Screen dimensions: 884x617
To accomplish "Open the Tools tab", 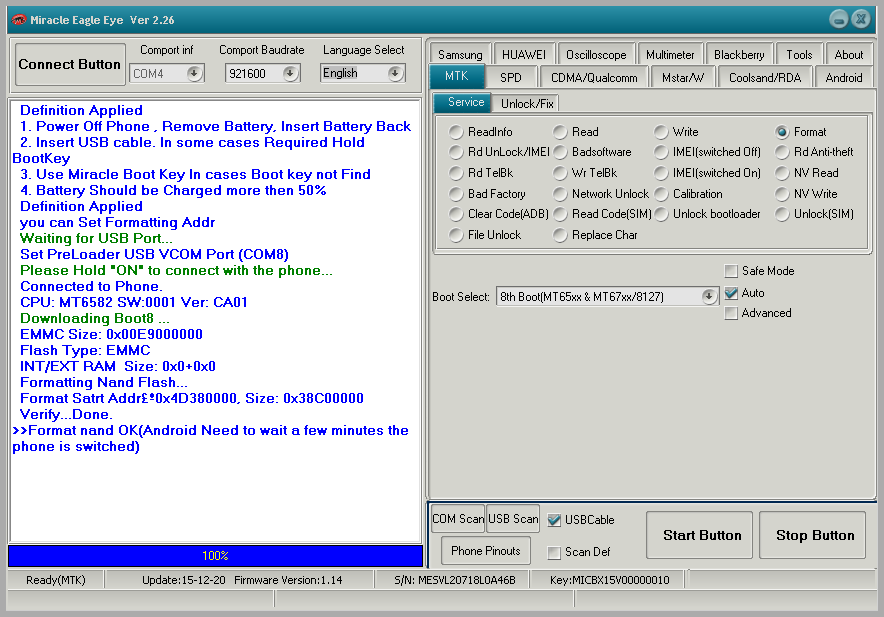I will tap(799, 55).
